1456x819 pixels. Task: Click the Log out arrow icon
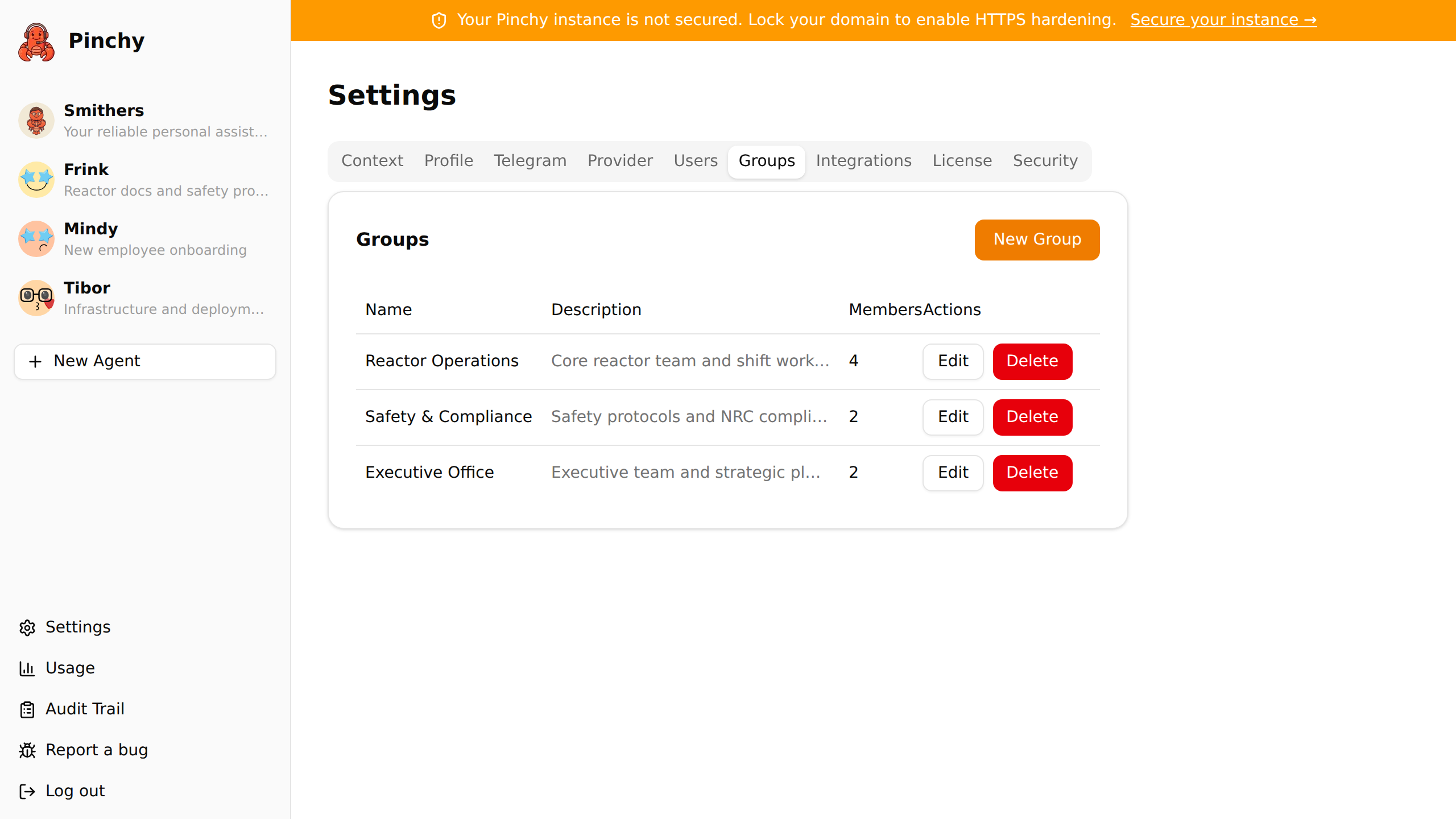pos(27,791)
